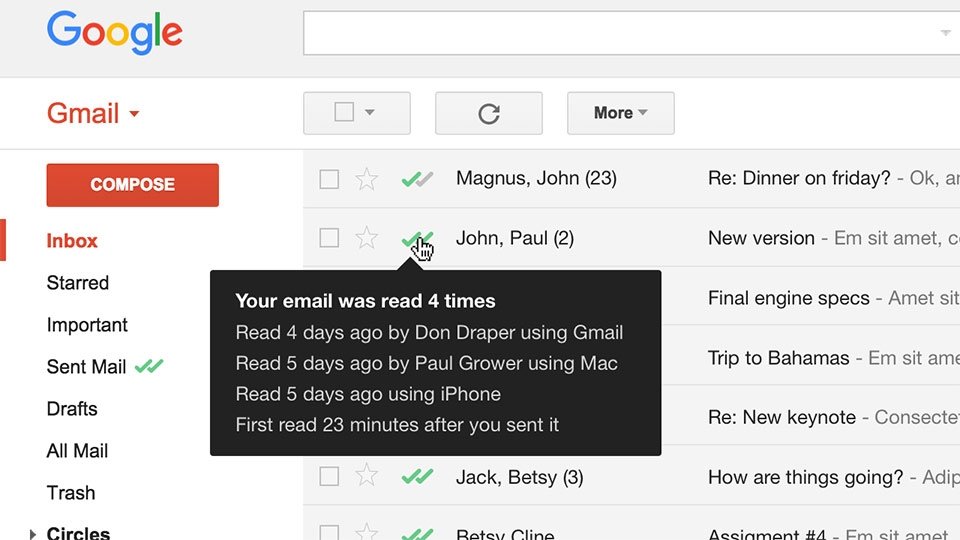This screenshot has width=960, height=540.
Task: Click tooltip line Read using iPhone
Action: 368,394
